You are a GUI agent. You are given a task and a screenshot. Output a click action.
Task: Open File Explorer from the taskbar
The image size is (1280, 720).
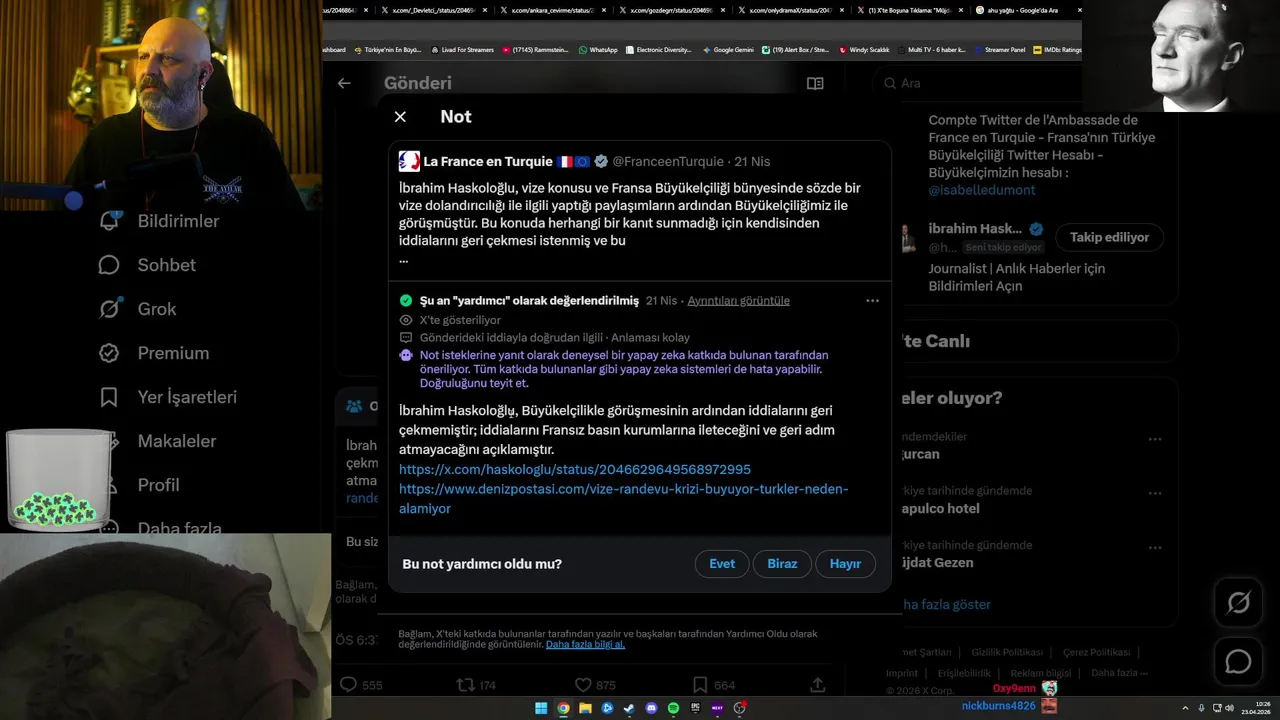click(x=585, y=708)
